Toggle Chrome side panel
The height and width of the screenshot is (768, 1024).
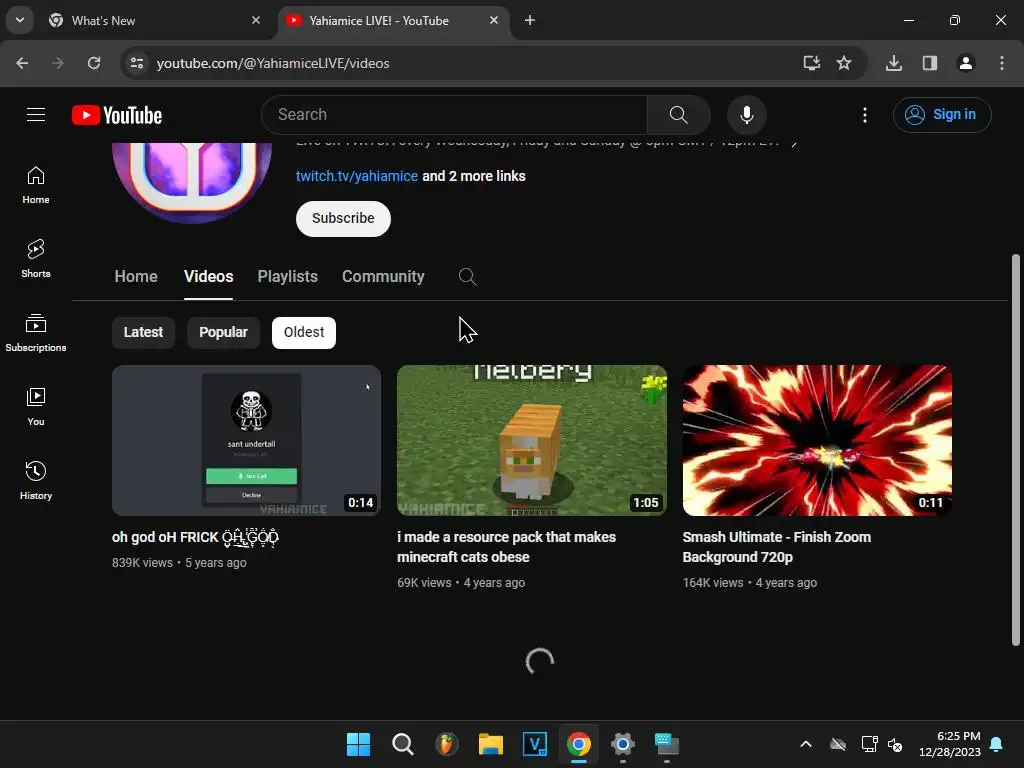pyautogui.click(x=930, y=63)
